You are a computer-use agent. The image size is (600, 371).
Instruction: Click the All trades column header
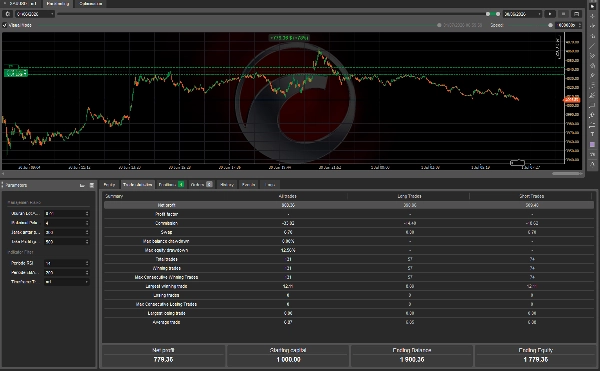pyautogui.click(x=287, y=196)
